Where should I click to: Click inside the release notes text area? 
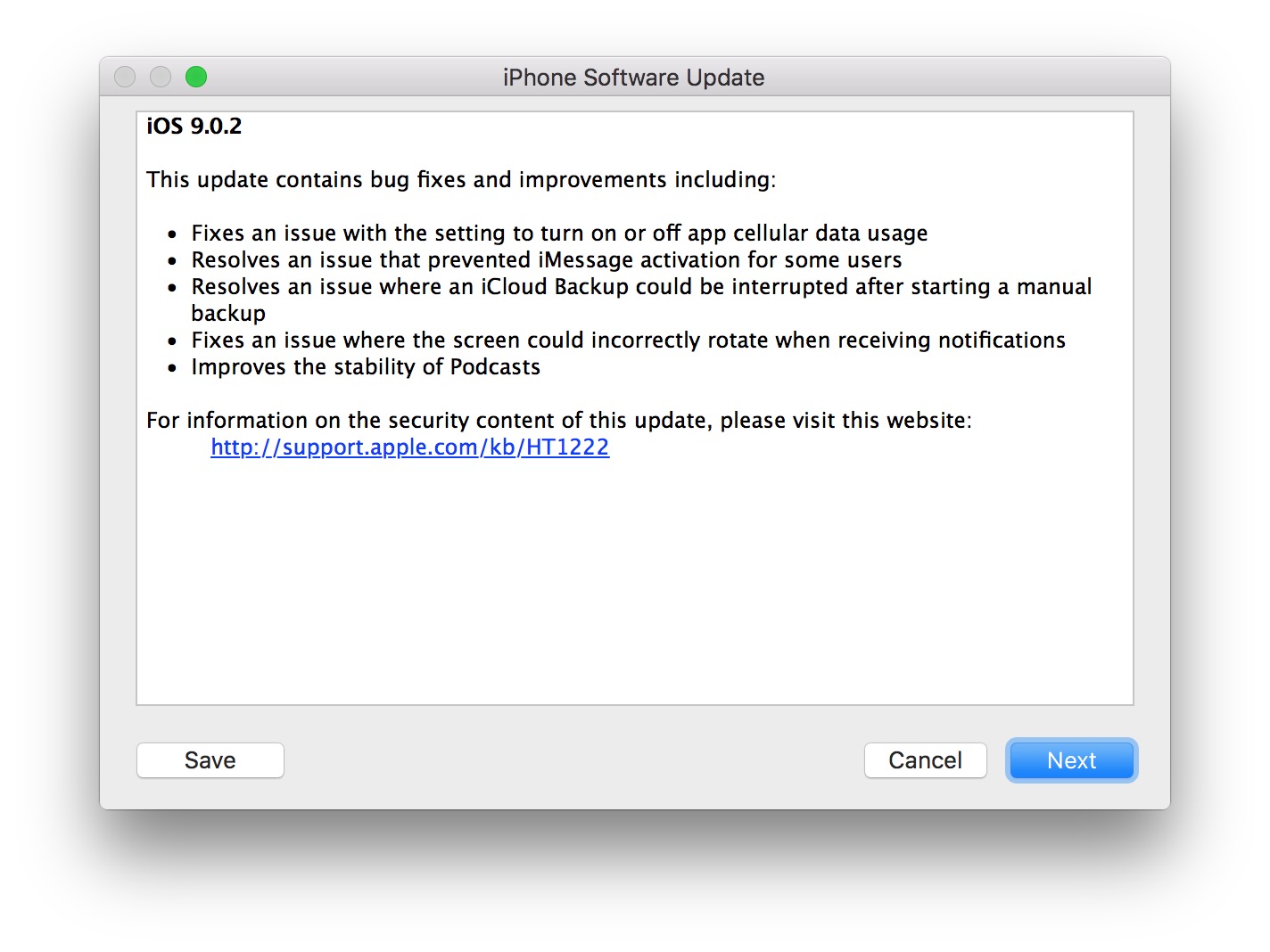(633, 579)
